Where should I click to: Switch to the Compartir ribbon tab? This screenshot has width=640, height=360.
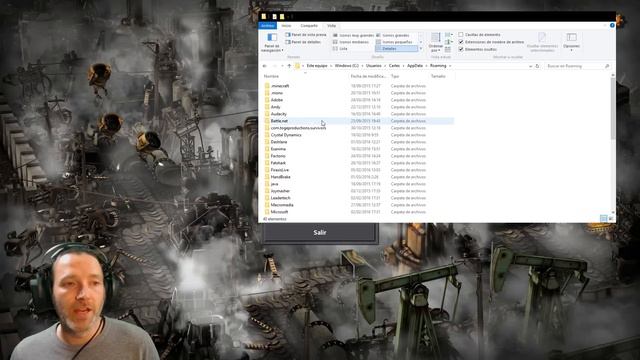pyautogui.click(x=309, y=26)
